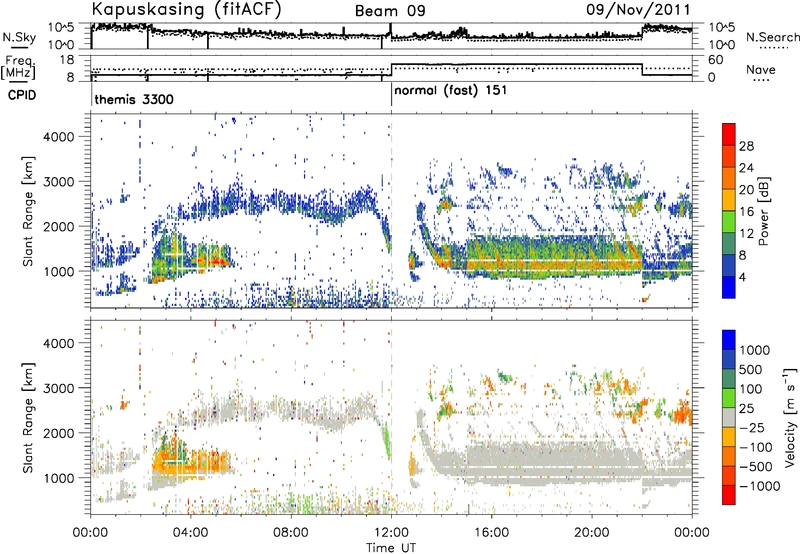Click the "04:00" time tick label
This screenshot has width=800, height=554.
(190, 533)
